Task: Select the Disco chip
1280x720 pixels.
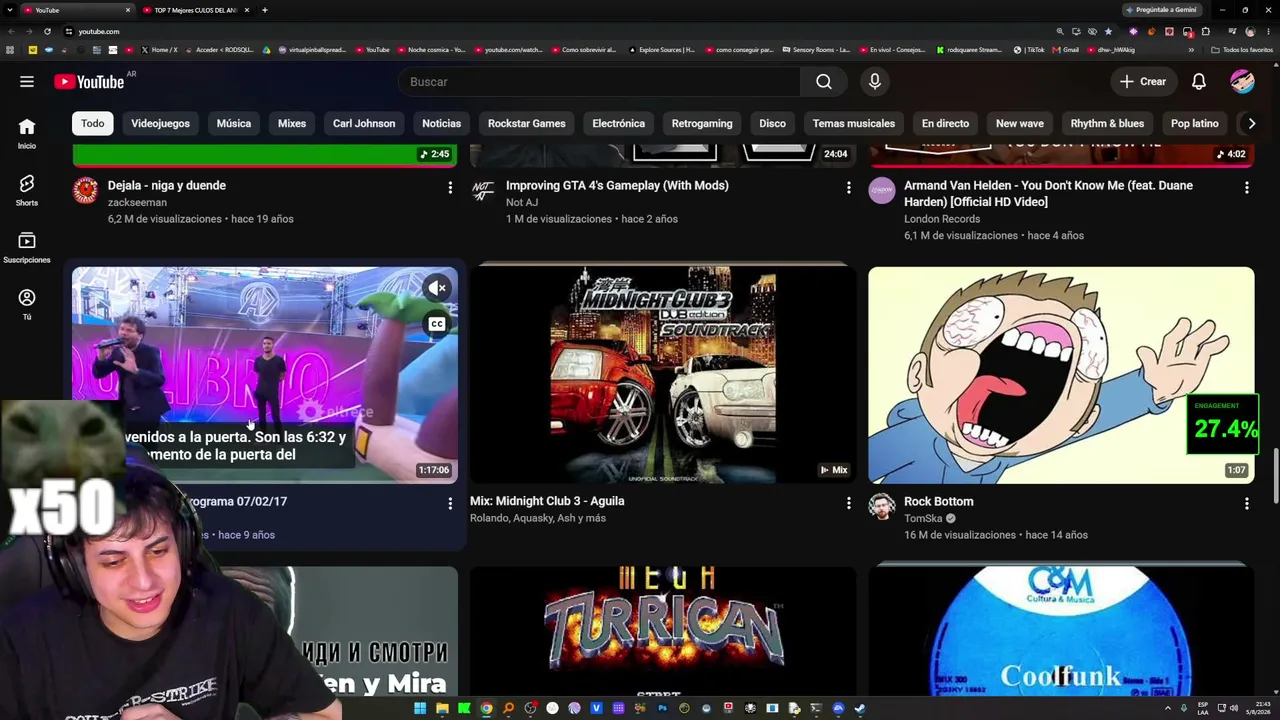Action: (772, 123)
